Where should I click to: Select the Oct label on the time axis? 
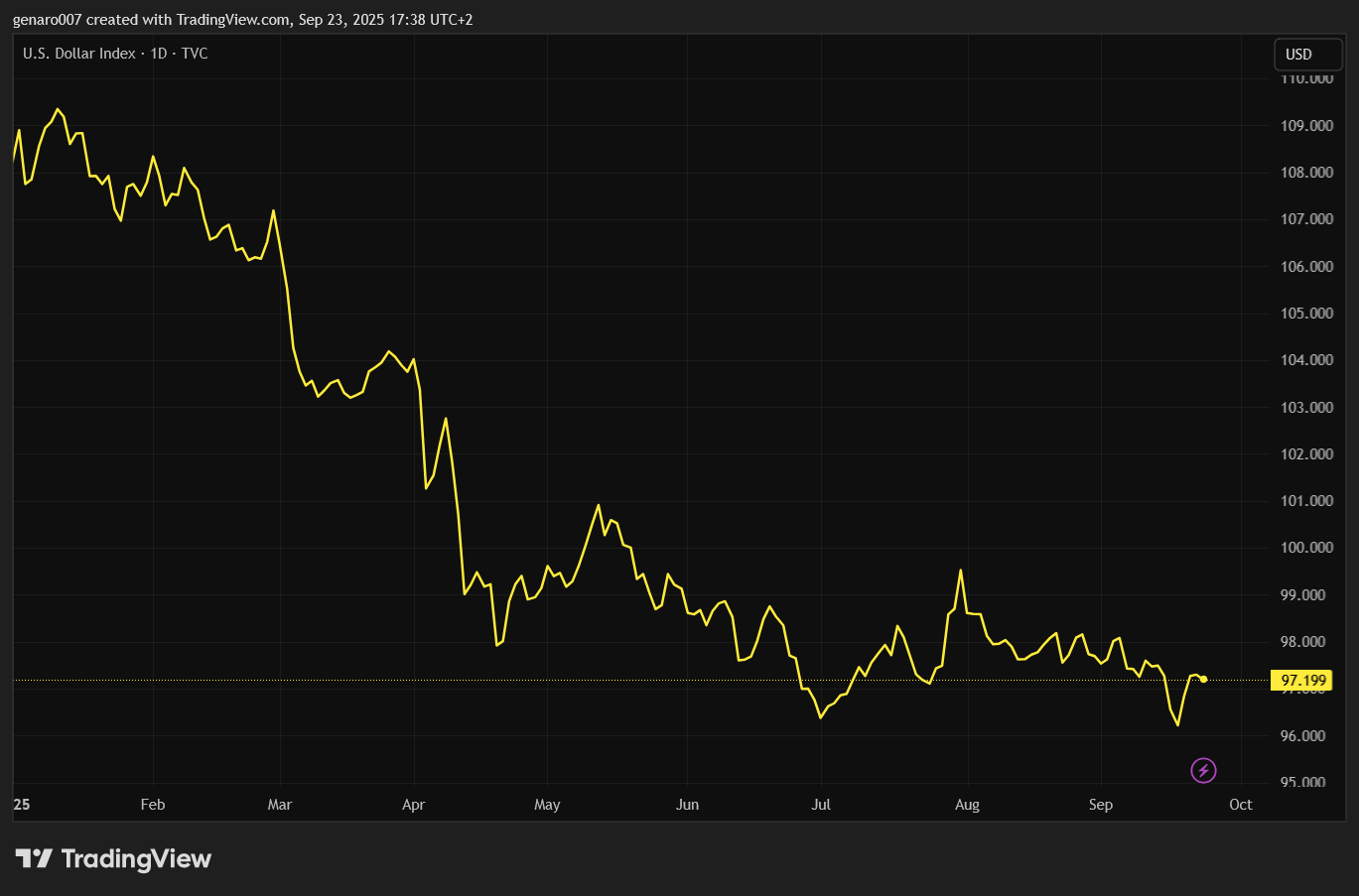click(x=1241, y=805)
